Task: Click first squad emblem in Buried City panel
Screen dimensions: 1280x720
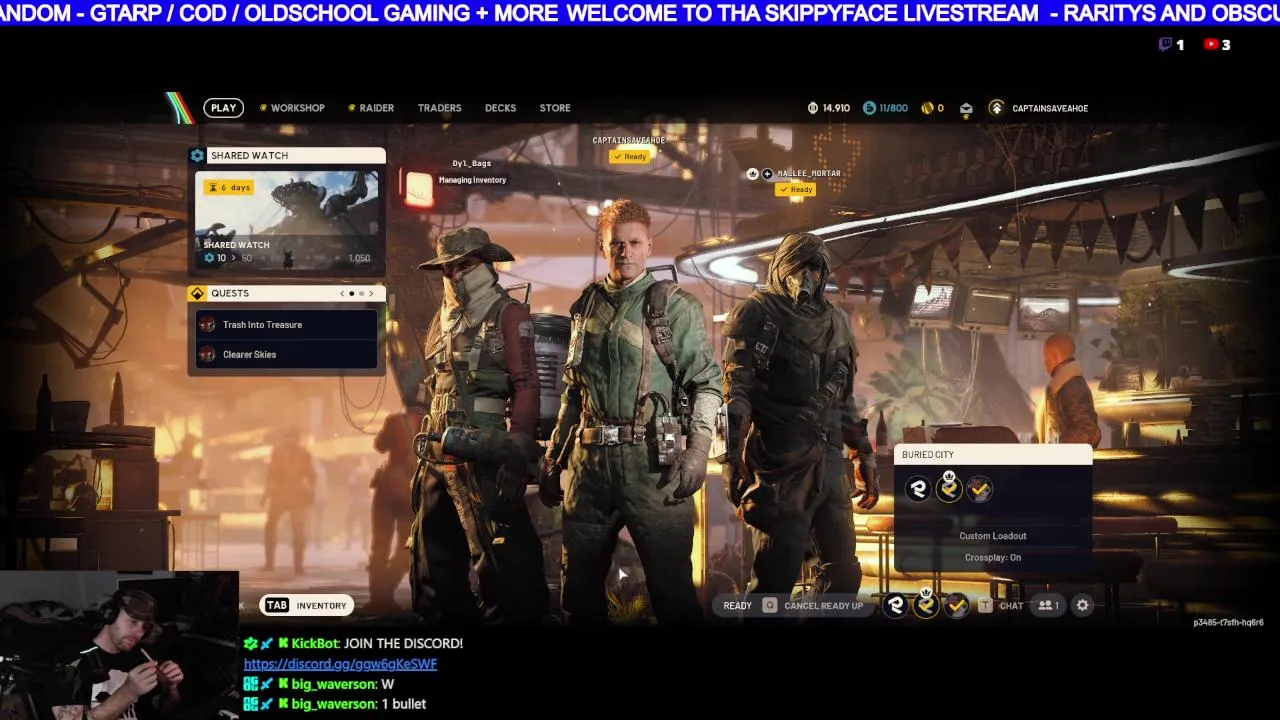Action: click(x=918, y=489)
